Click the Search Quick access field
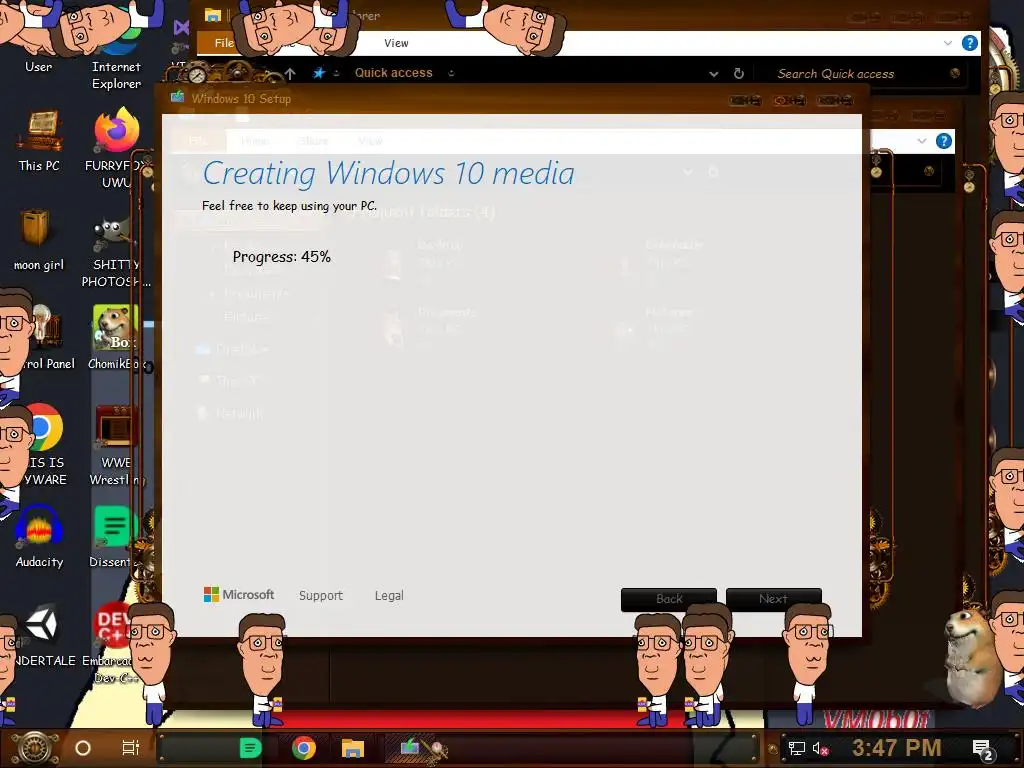The height and width of the screenshot is (768, 1024). (x=861, y=74)
